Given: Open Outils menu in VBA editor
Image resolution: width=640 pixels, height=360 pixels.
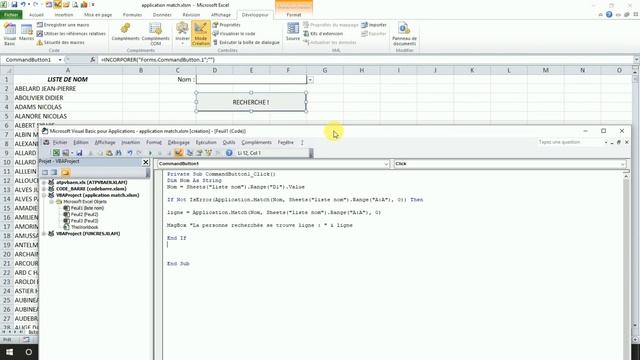Looking at the screenshot, I should tap(229, 142).
